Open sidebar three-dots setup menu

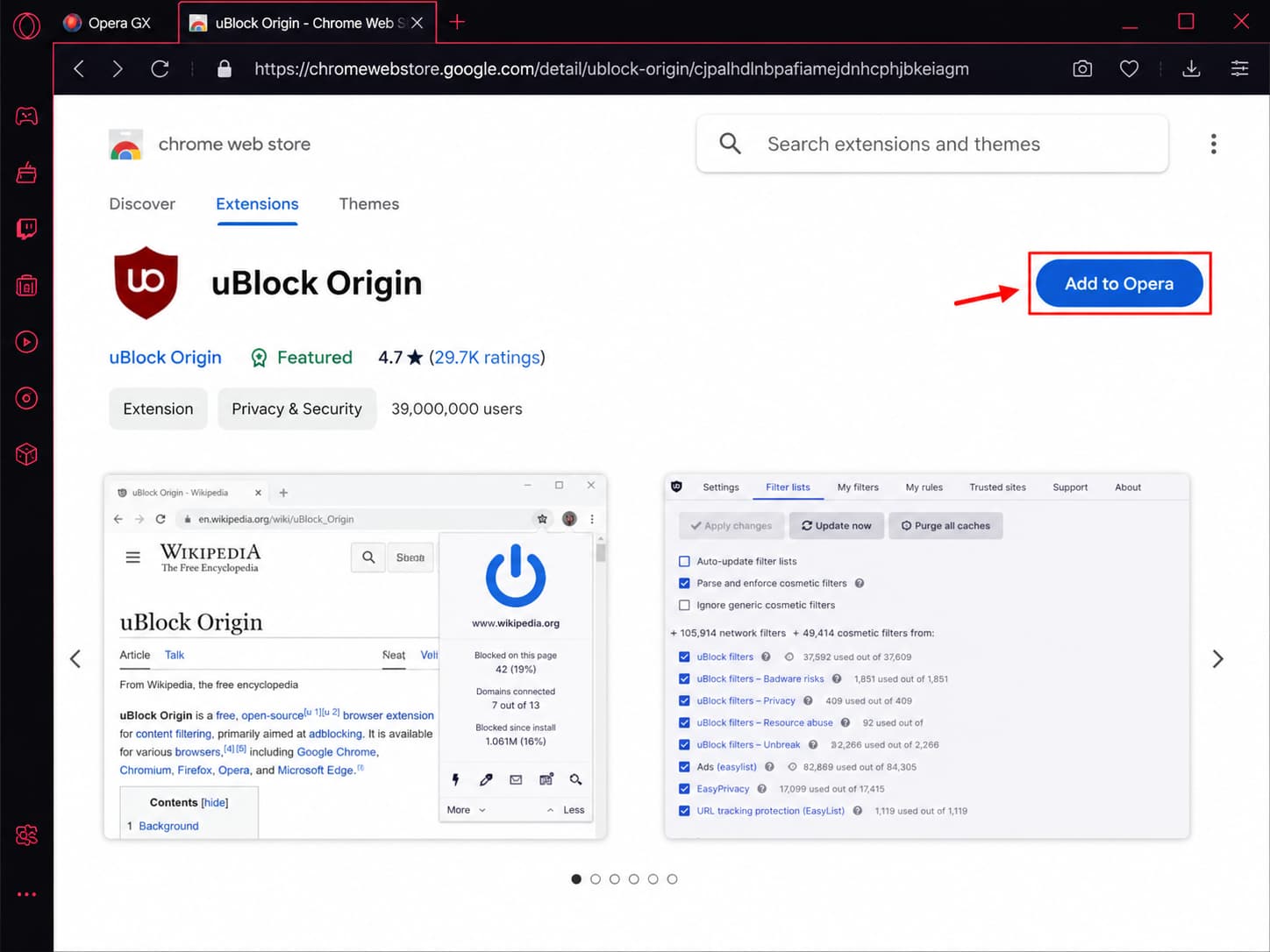pyautogui.click(x=26, y=894)
